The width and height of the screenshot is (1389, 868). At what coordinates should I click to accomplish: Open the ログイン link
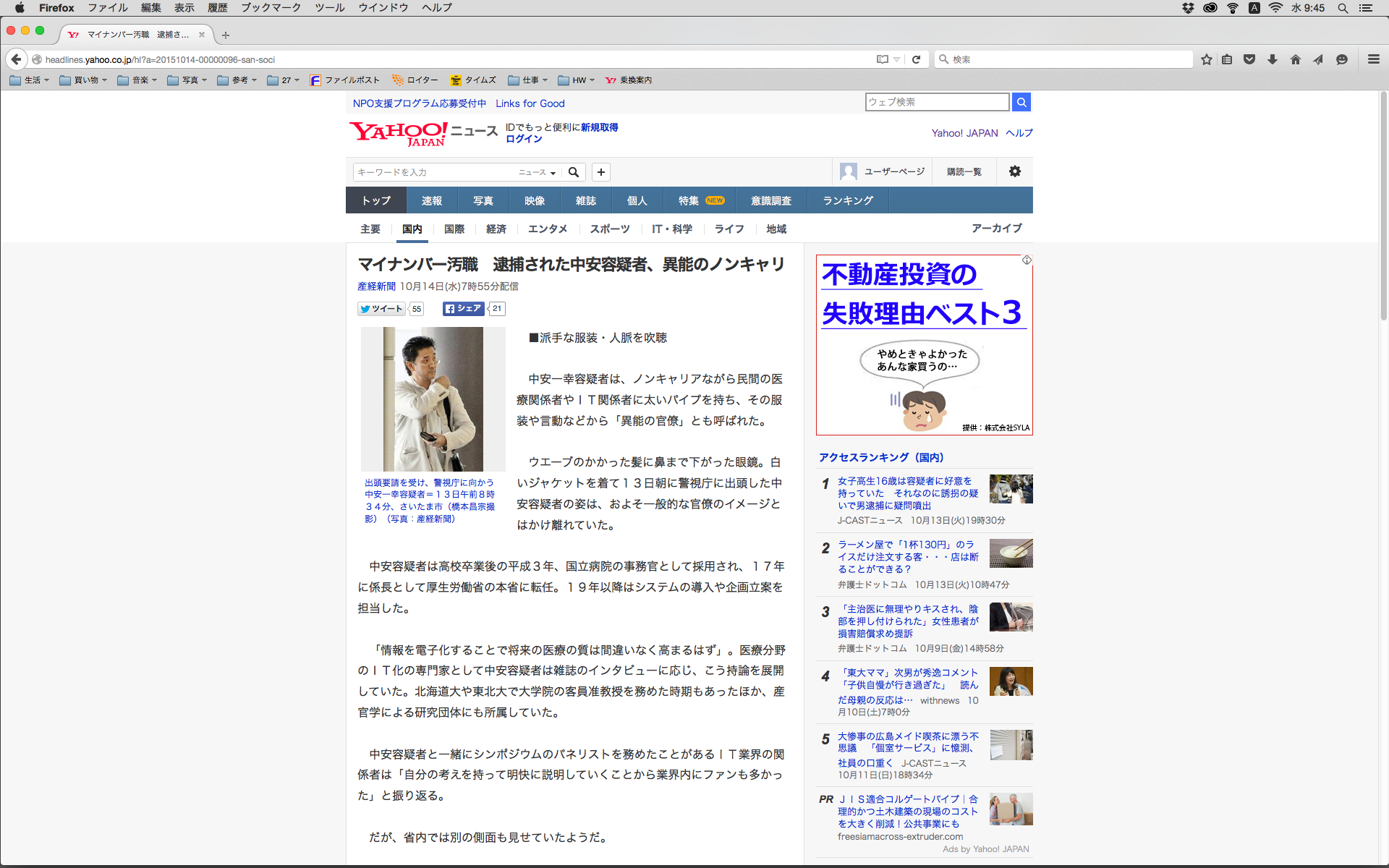[x=524, y=139]
